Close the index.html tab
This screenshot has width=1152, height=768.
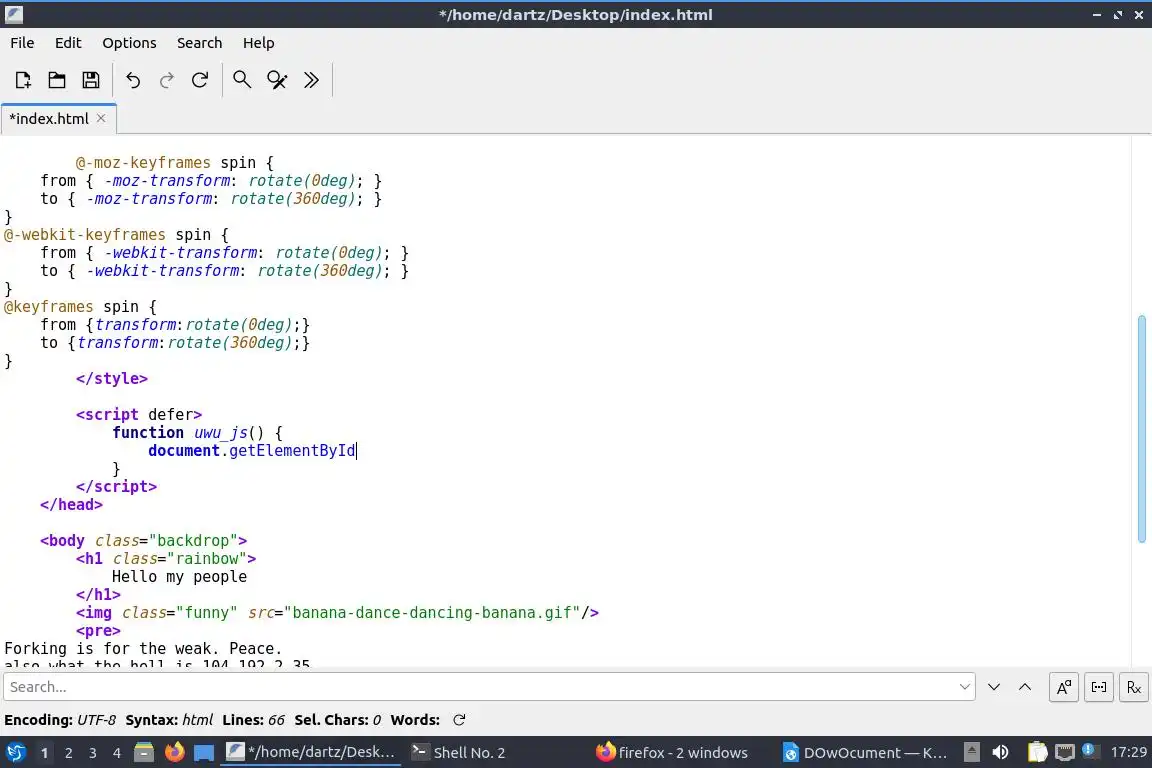point(101,118)
